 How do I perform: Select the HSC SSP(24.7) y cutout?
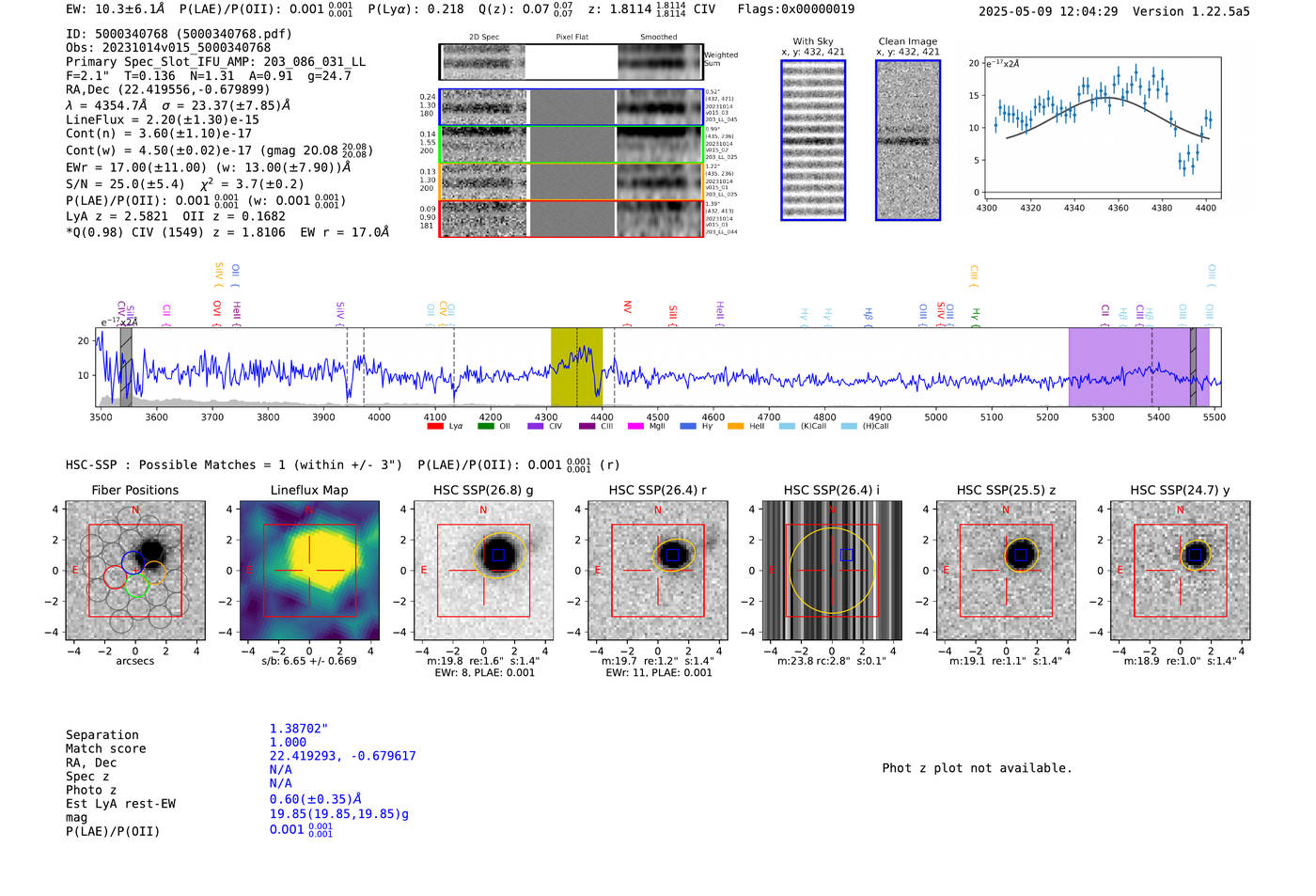tap(1181, 570)
